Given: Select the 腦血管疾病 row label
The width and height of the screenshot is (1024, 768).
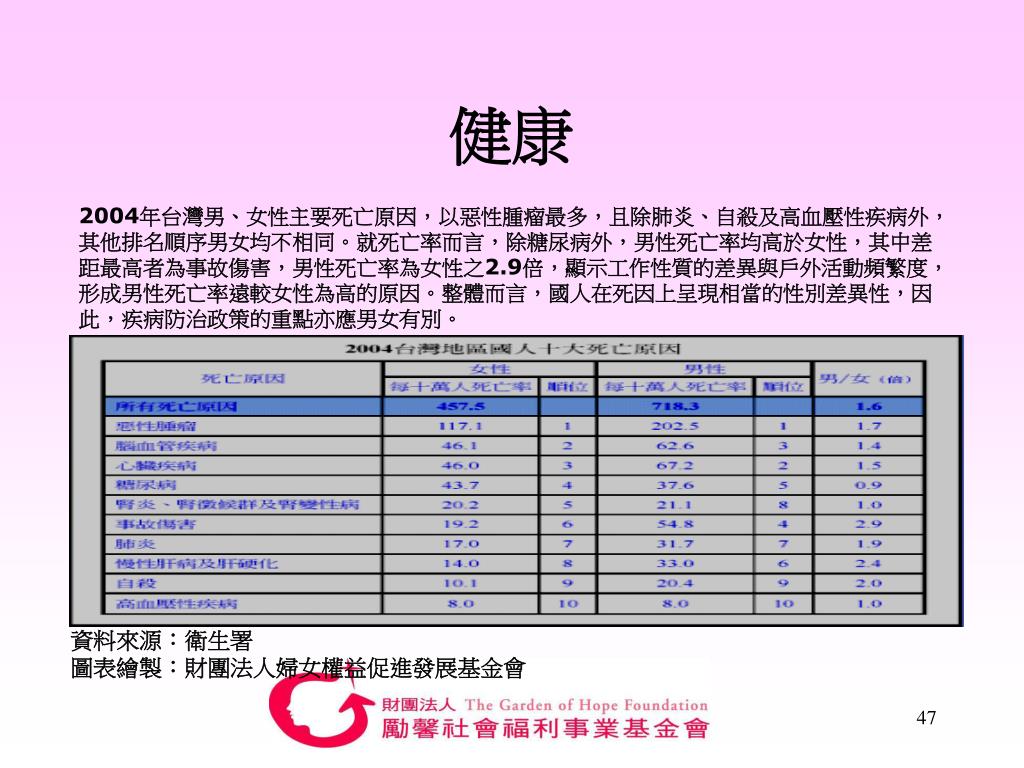Looking at the screenshot, I should 166,445.
